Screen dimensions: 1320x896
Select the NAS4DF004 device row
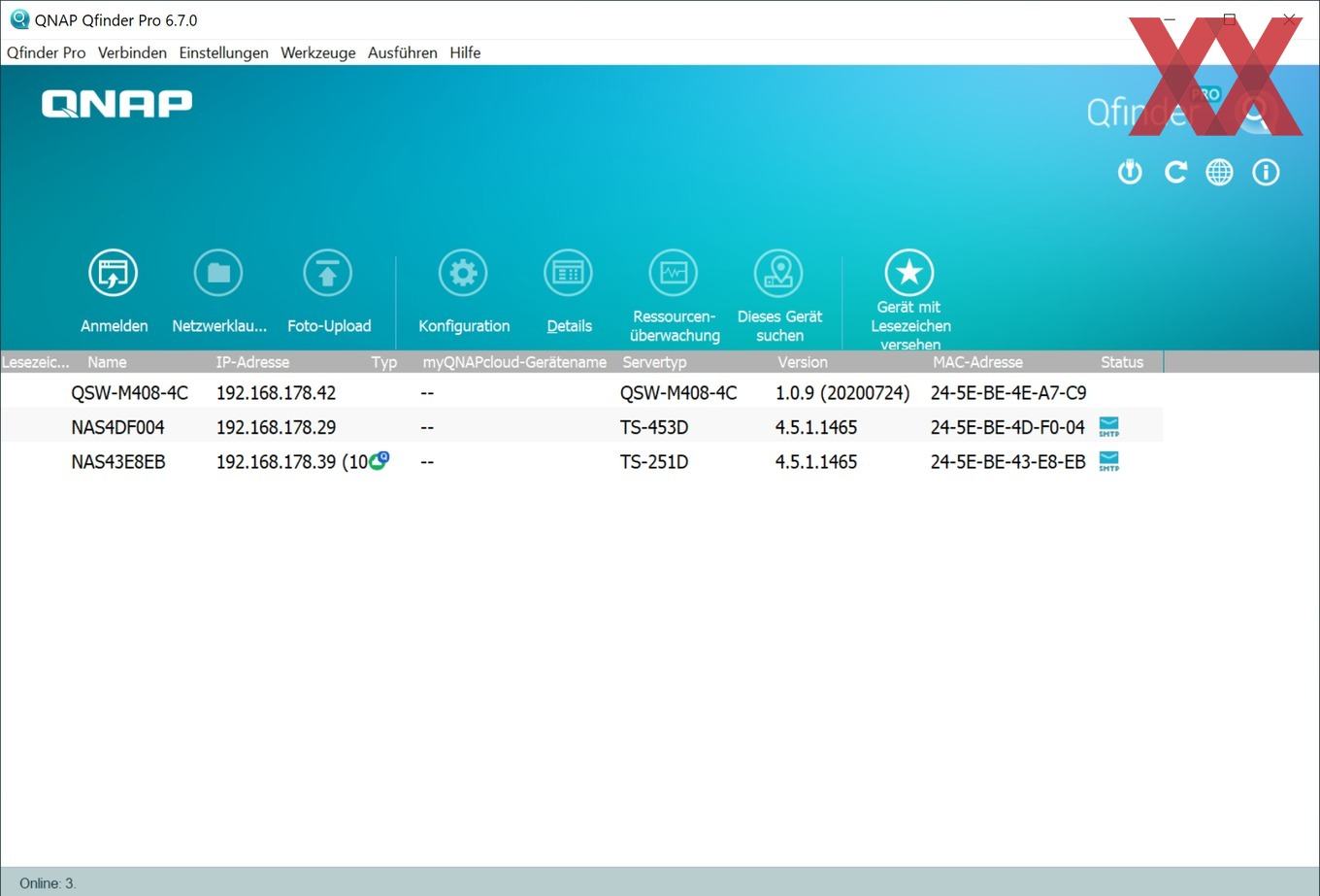tap(581, 427)
